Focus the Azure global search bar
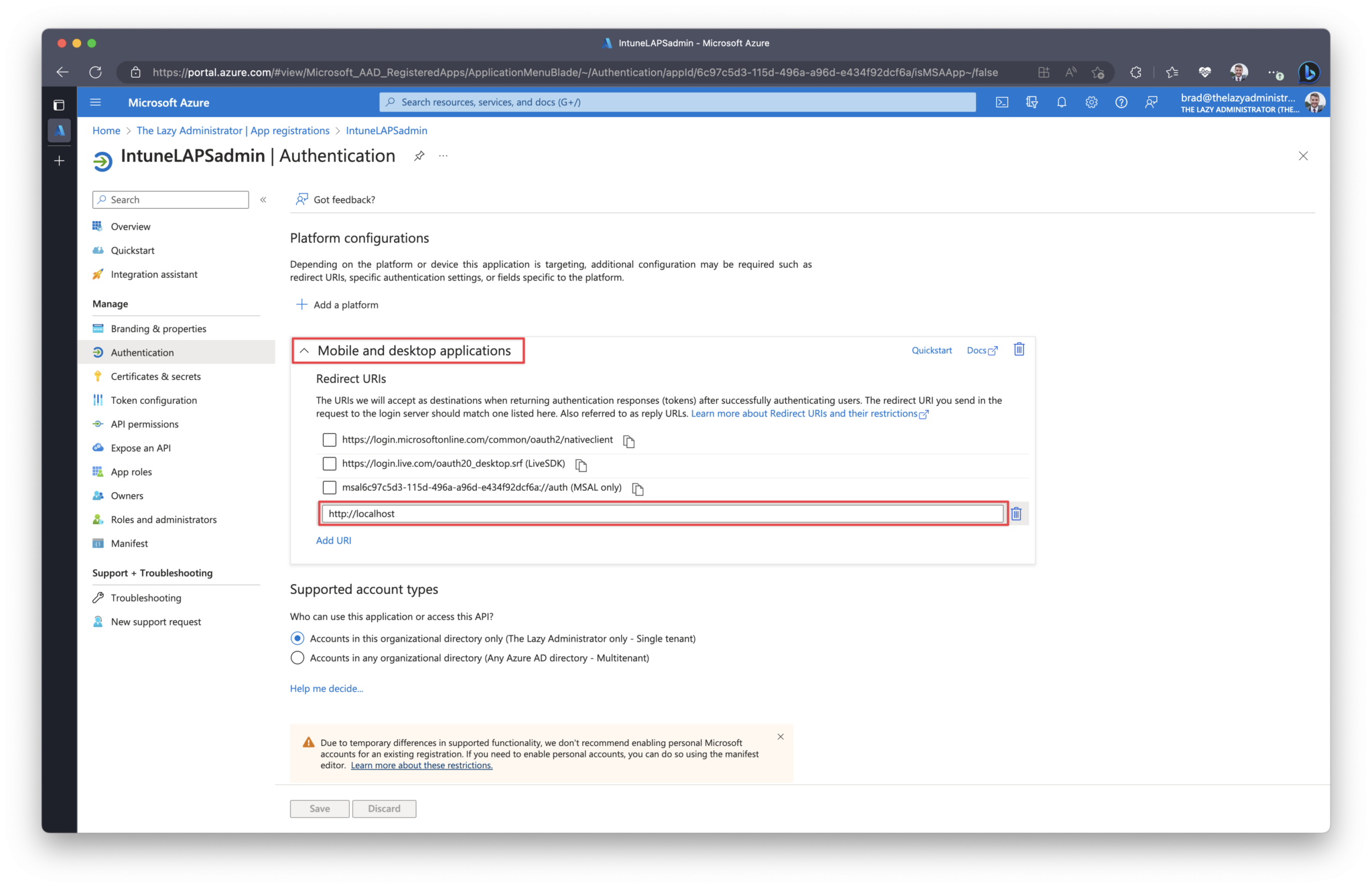1372x888 pixels. 677,102
